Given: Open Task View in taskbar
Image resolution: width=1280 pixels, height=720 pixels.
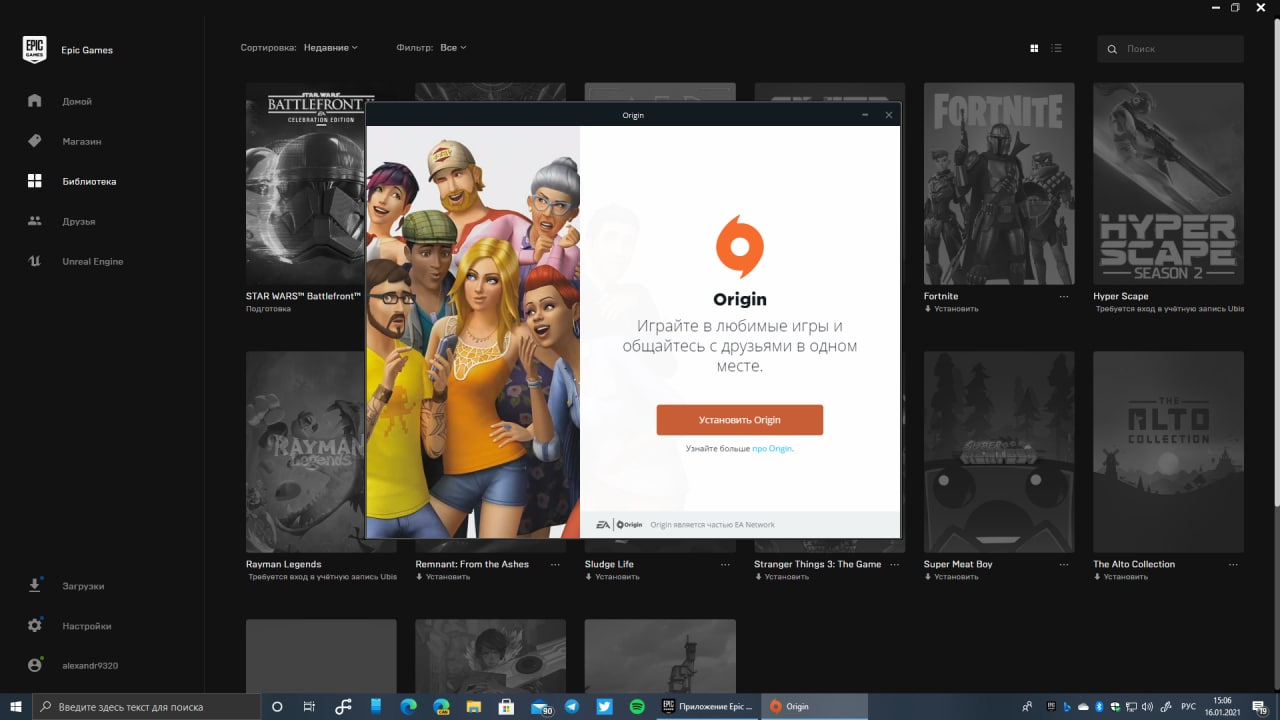Looking at the screenshot, I should coord(309,706).
